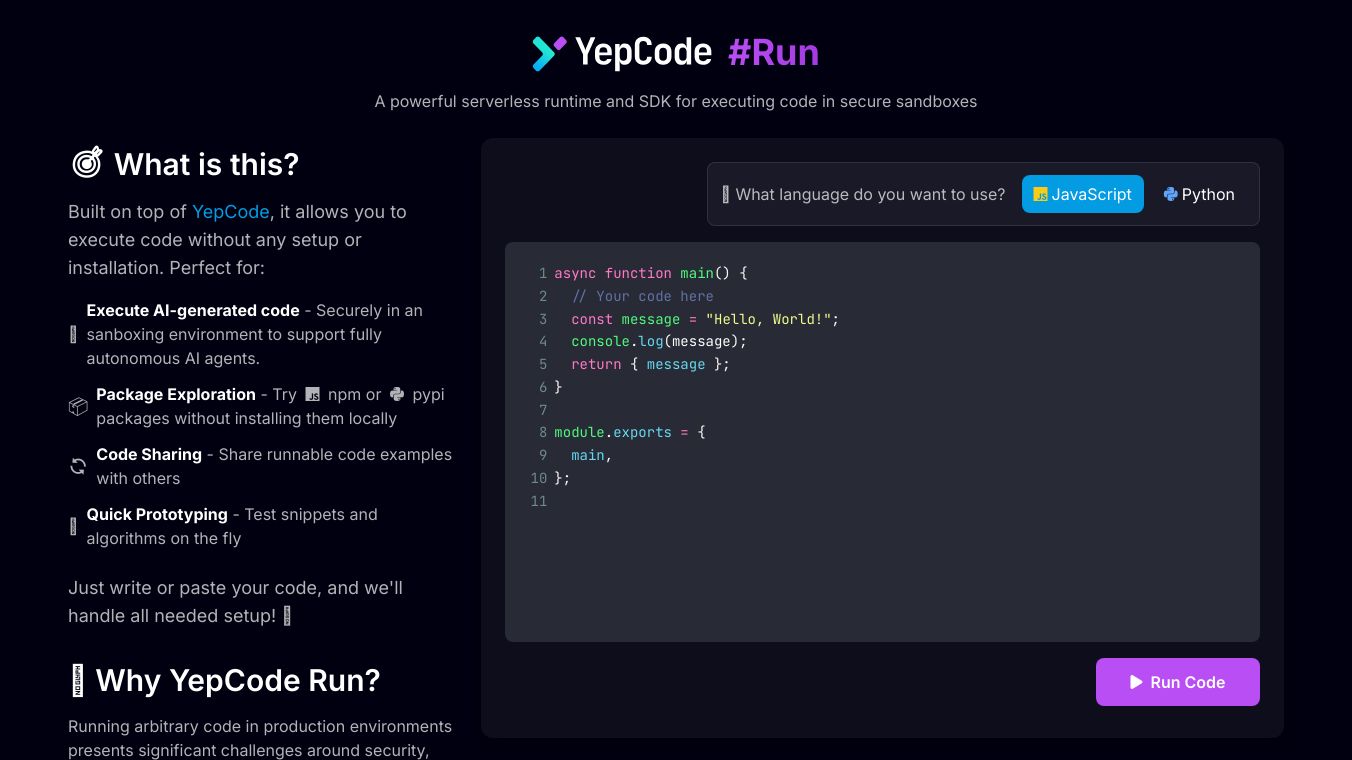The height and width of the screenshot is (760, 1352).
Task: Focus the empty area of the code editor
Action: coord(882,575)
